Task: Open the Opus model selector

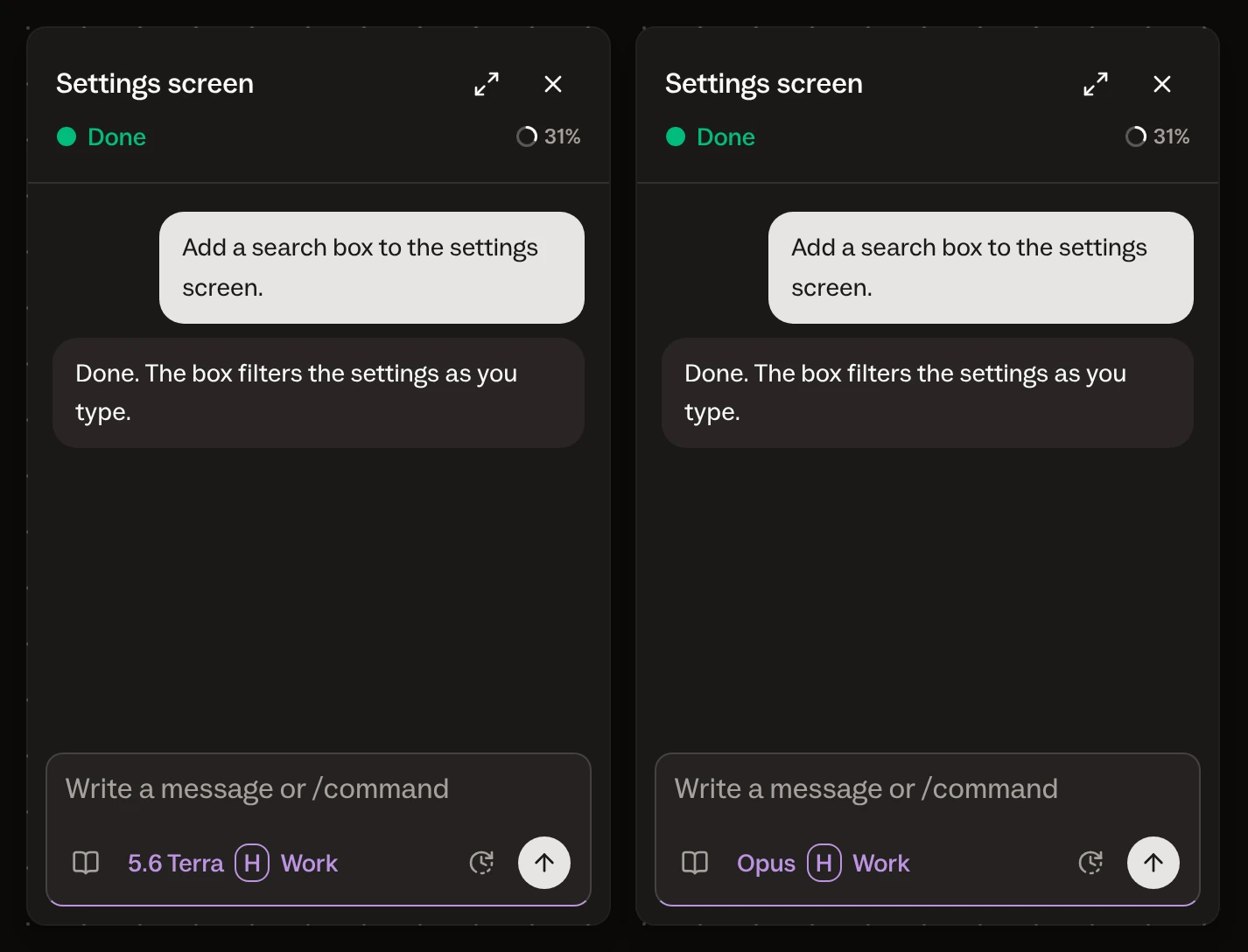Action: point(767,864)
